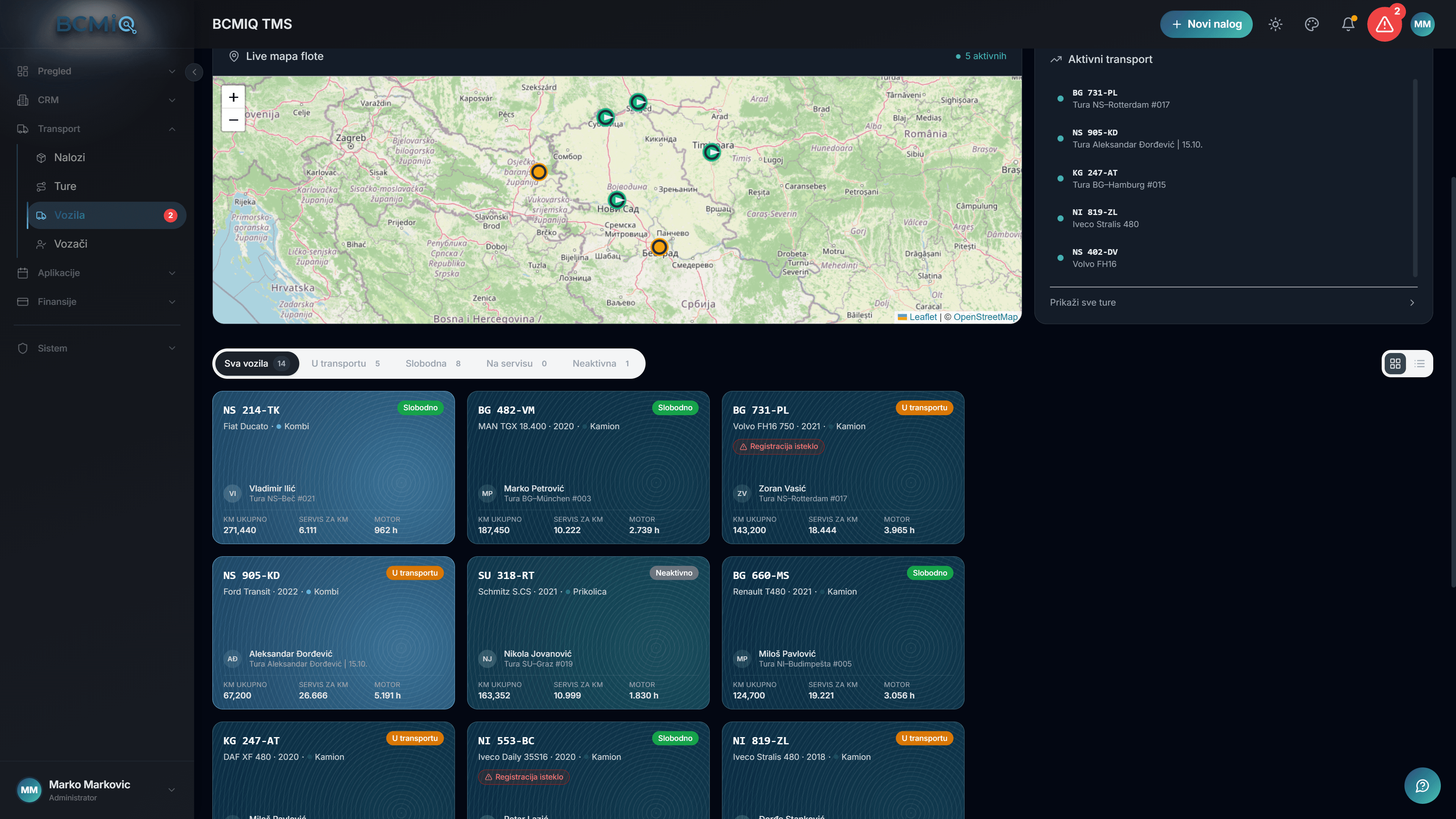The height and width of the screenshot is (819, 1456).
Task: Click green vehicle marker near Timișoara
Action: 712,152
